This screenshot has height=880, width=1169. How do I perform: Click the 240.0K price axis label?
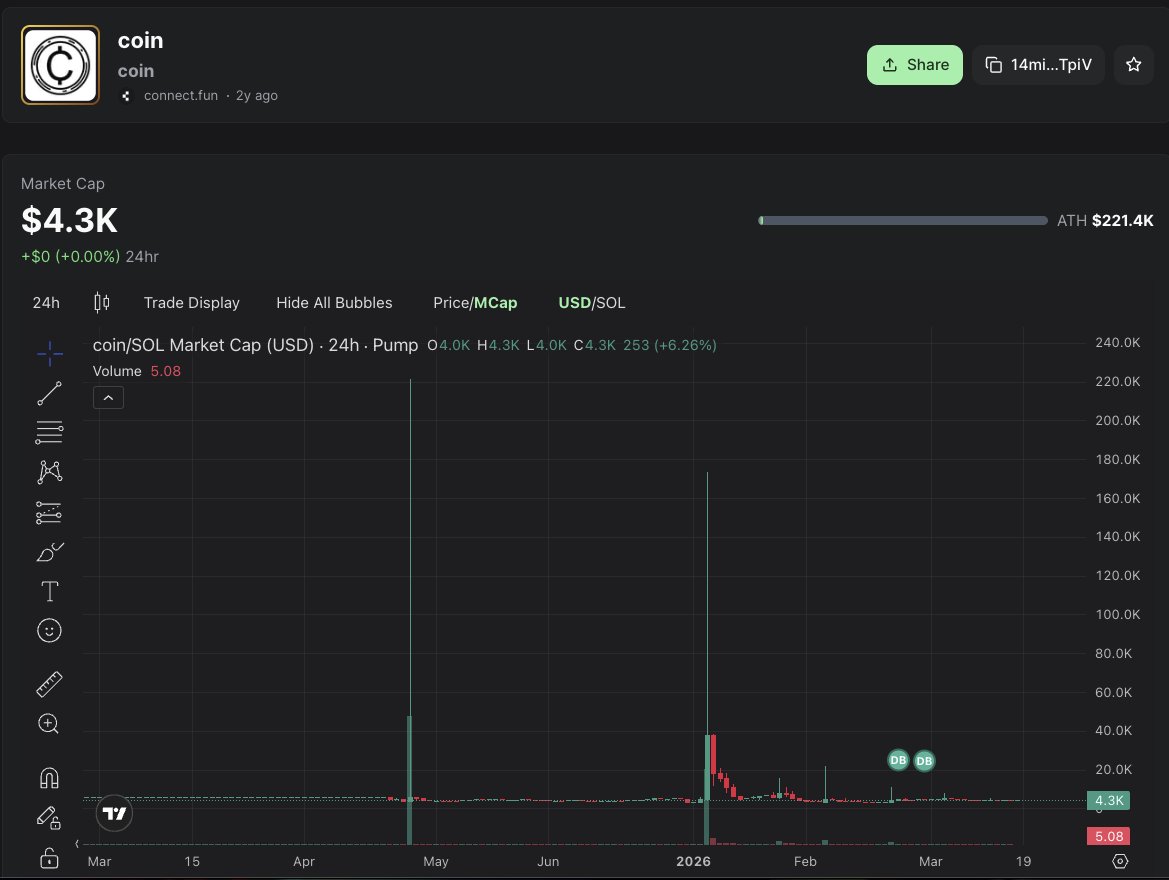click(1117, 342)
